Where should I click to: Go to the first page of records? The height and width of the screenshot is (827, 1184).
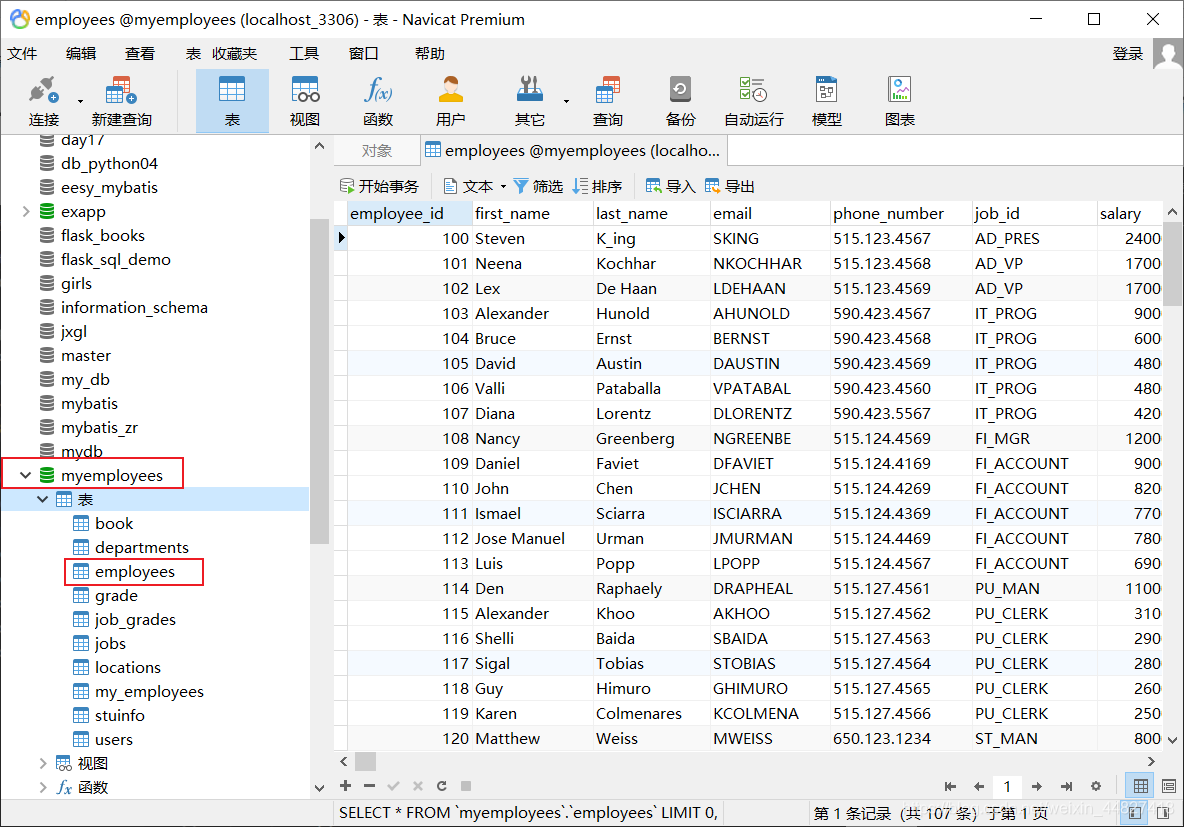pyautogui.click(x=950, y=786)
